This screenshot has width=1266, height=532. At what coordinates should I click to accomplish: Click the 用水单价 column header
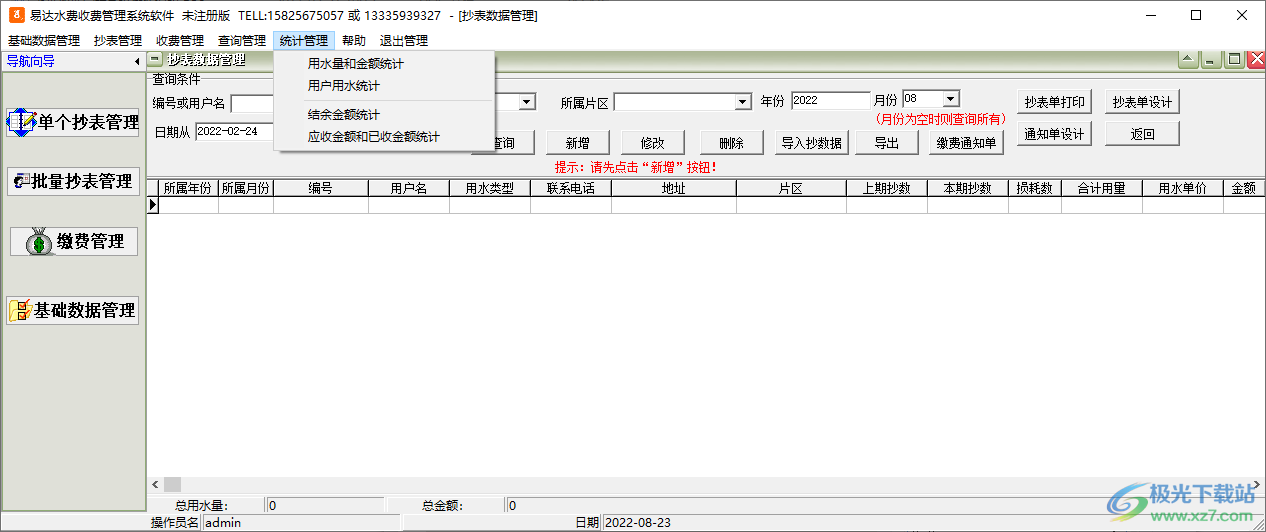(x=1183, y=188)
